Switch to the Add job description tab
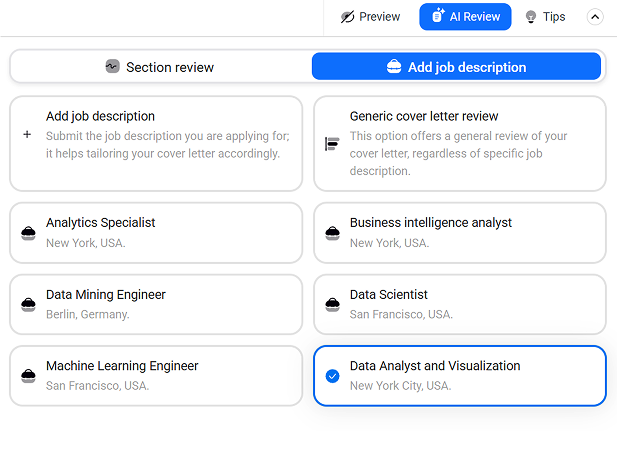This screenshot has width=617, height=464. coord(456,67)
